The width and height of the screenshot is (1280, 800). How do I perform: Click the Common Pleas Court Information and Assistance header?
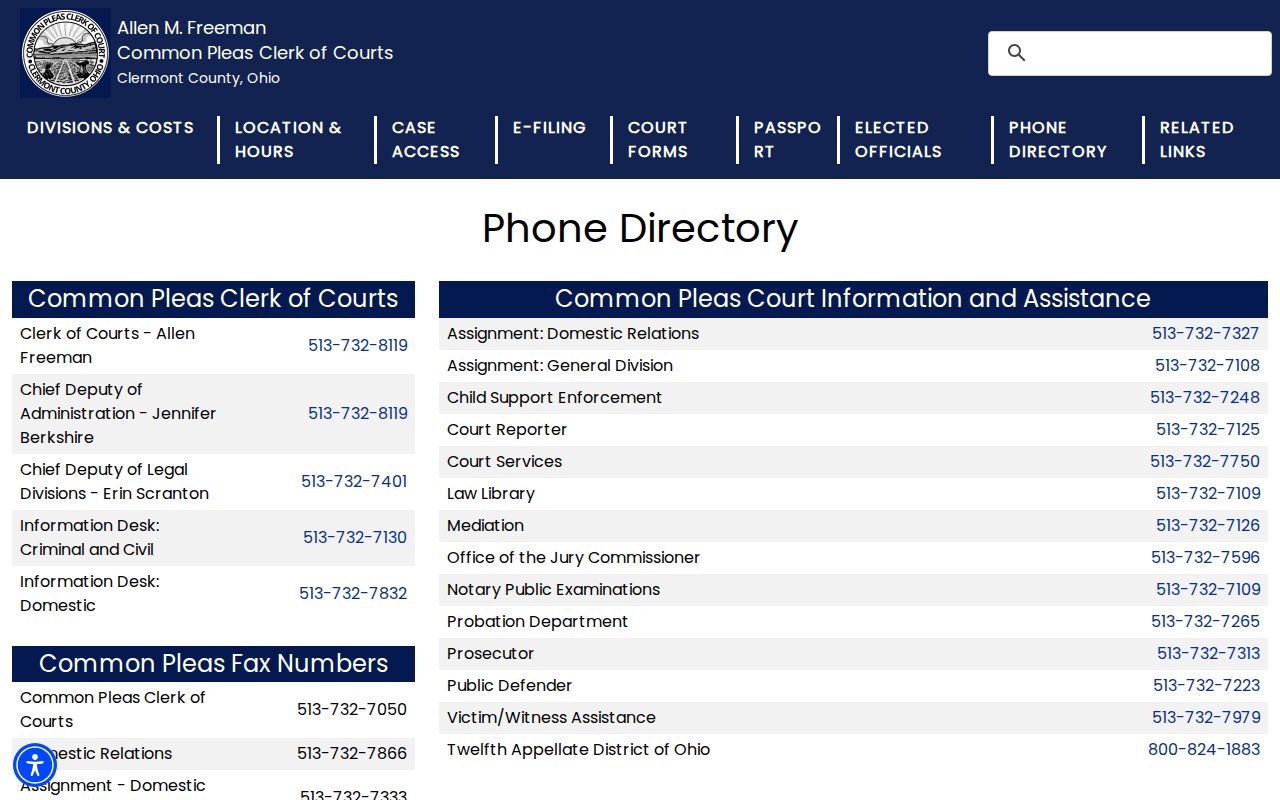853,299
